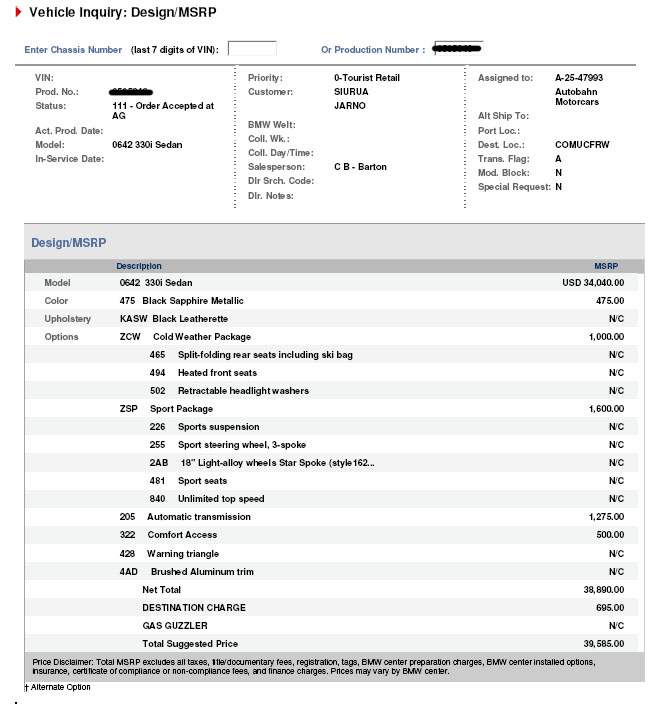Click the '18" Light-alloy wheels Star Spoke' row
The width and height of the screenshot is (653, 716).
click(332, 463)
